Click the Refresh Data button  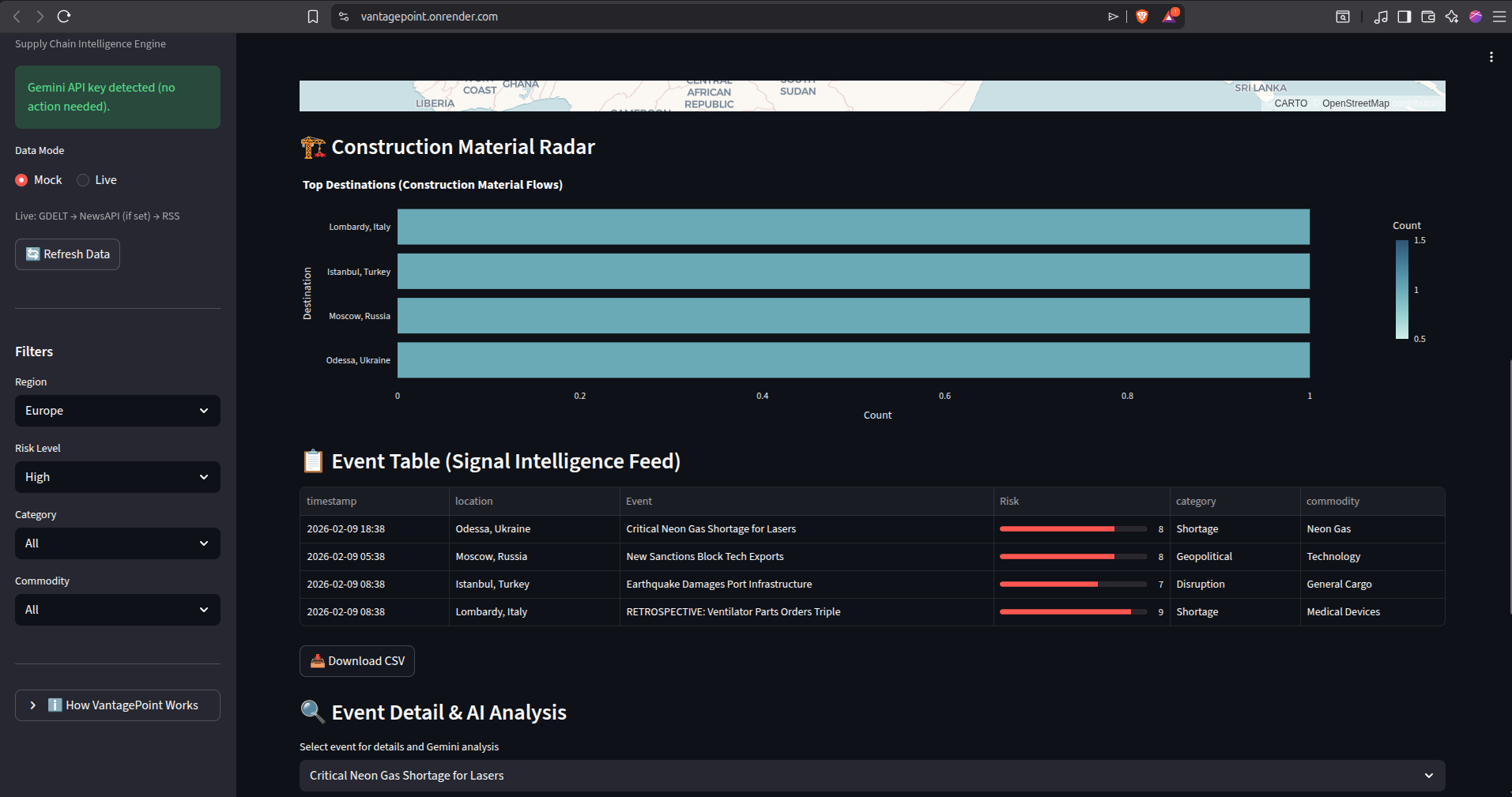(x=68, y=254)
